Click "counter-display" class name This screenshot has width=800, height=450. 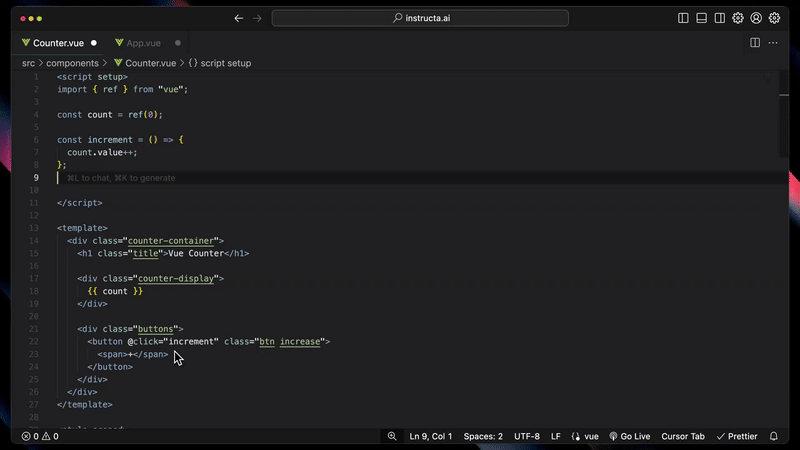176,279
